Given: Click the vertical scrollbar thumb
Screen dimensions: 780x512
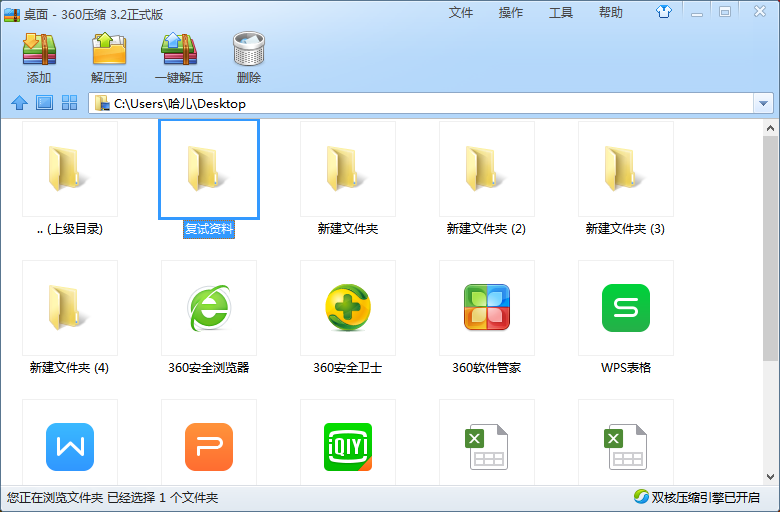Looking at the screenshot, I should click(770, 248).
